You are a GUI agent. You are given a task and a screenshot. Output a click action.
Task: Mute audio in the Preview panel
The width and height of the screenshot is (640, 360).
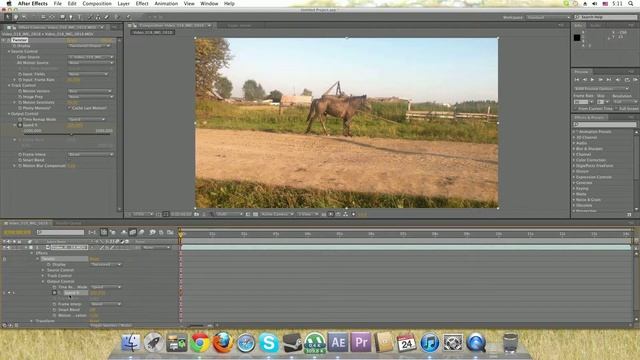[618, 80]
